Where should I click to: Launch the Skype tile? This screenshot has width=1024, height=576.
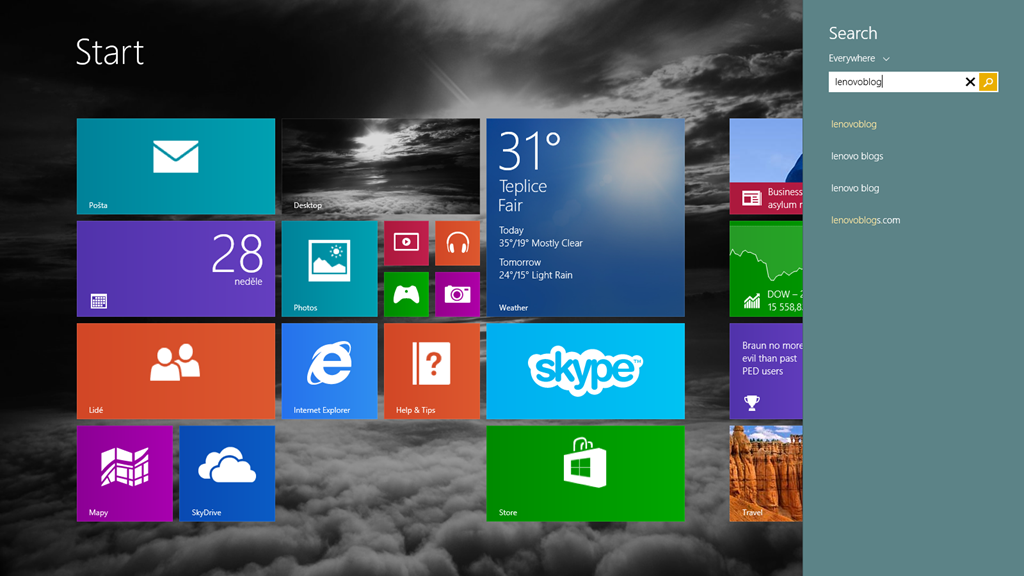coord(585,371)
